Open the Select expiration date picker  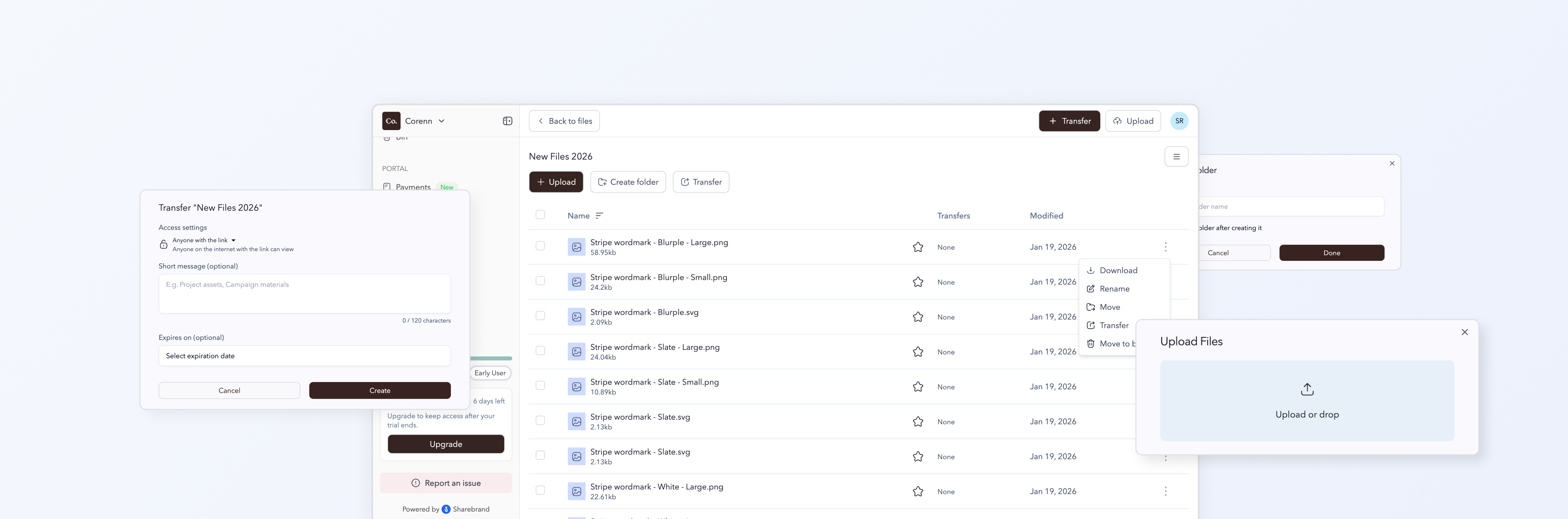click(x=305, y=355)
